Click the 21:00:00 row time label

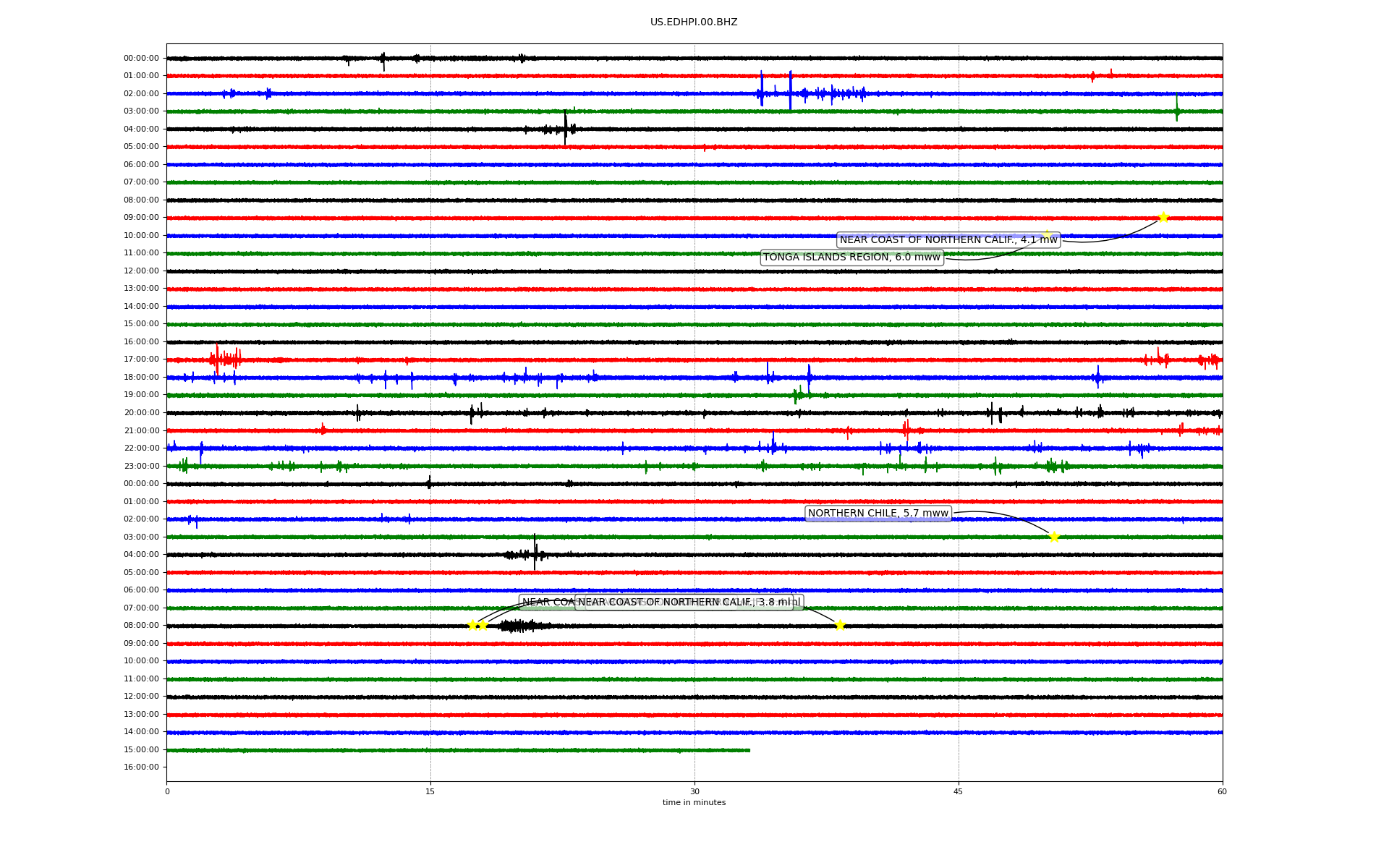click(141, 431)
